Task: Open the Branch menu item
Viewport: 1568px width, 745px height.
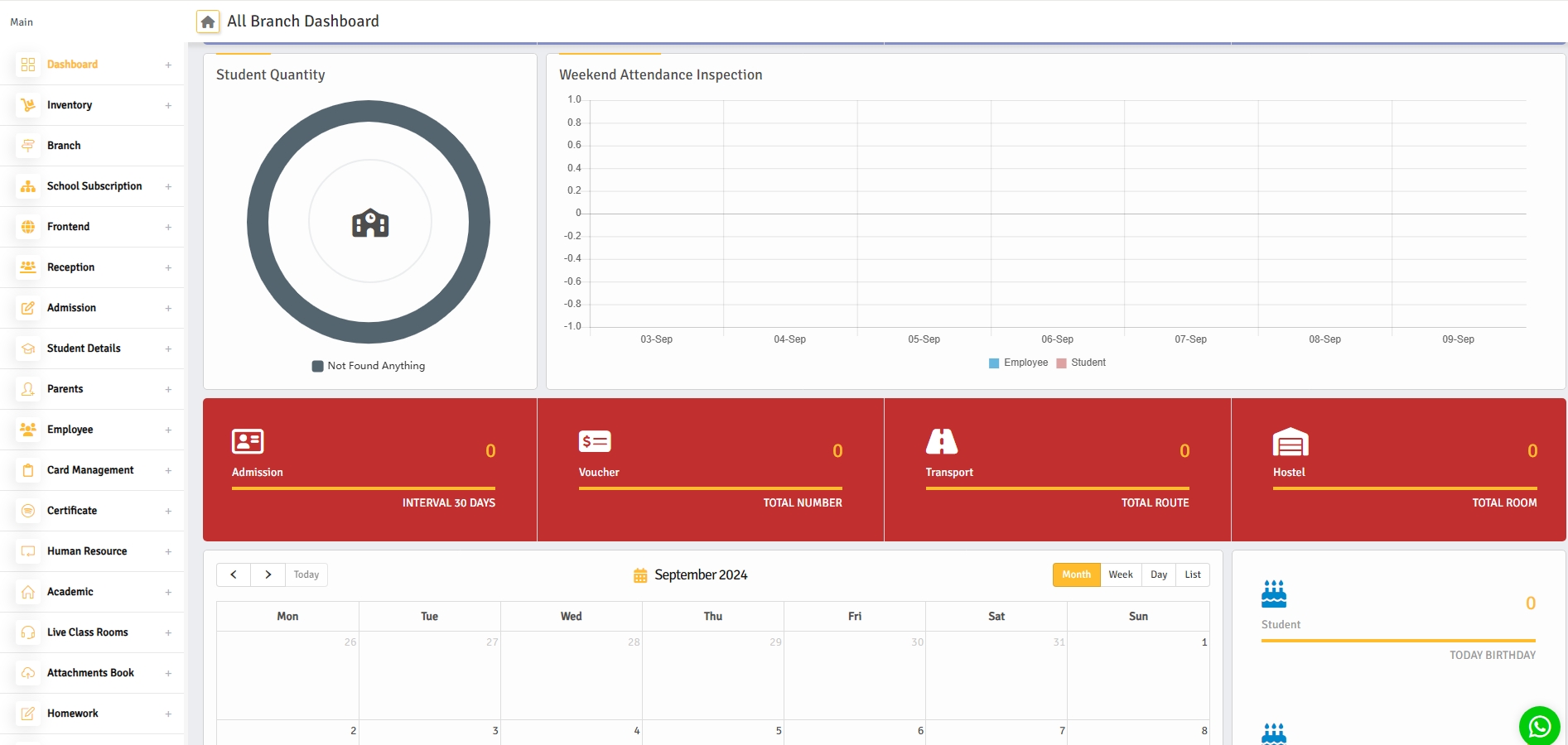Action: click(x=64, y=146)
